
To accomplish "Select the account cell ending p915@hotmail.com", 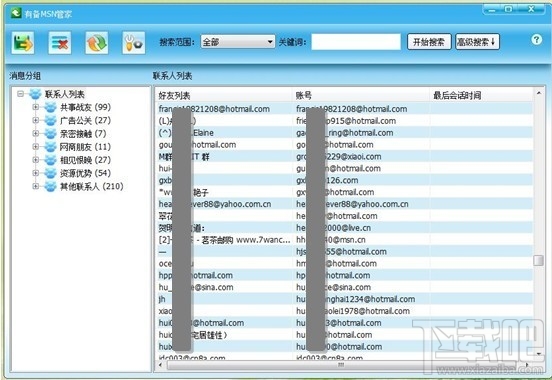I will click(346, 121).
